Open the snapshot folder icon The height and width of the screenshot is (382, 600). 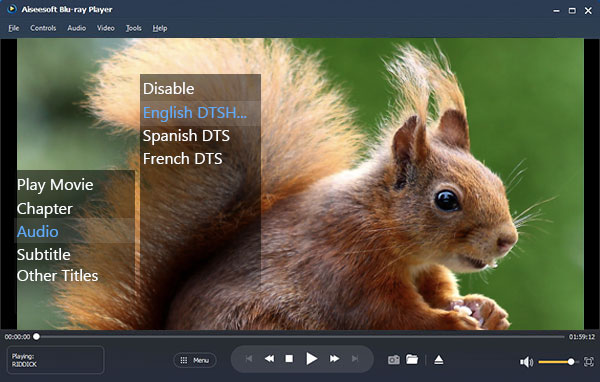(x=412, y=359)
